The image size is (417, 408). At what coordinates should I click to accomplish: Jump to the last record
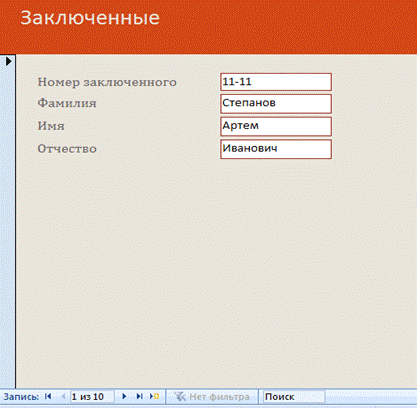coord(139,396)
